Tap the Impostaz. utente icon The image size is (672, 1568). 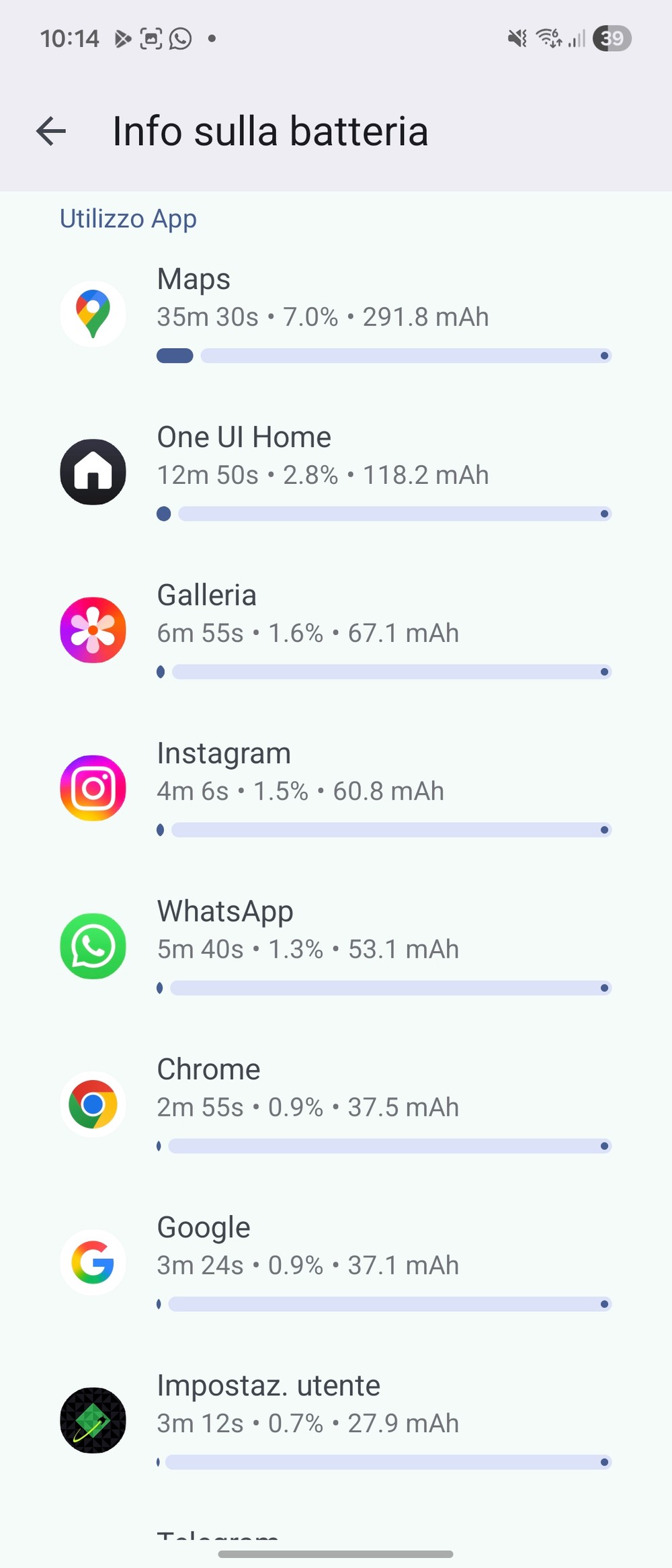point(93,1420)
